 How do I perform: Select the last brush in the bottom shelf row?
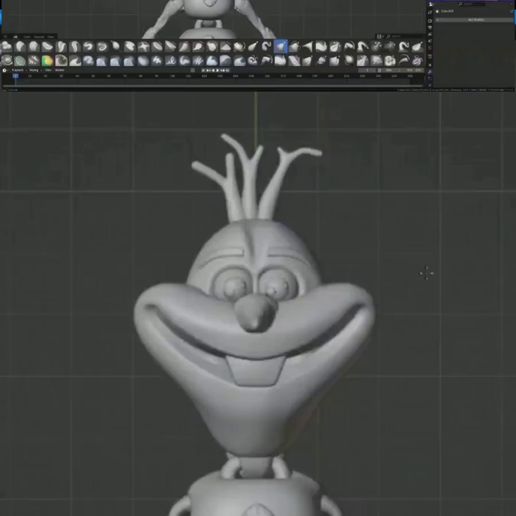417,61
